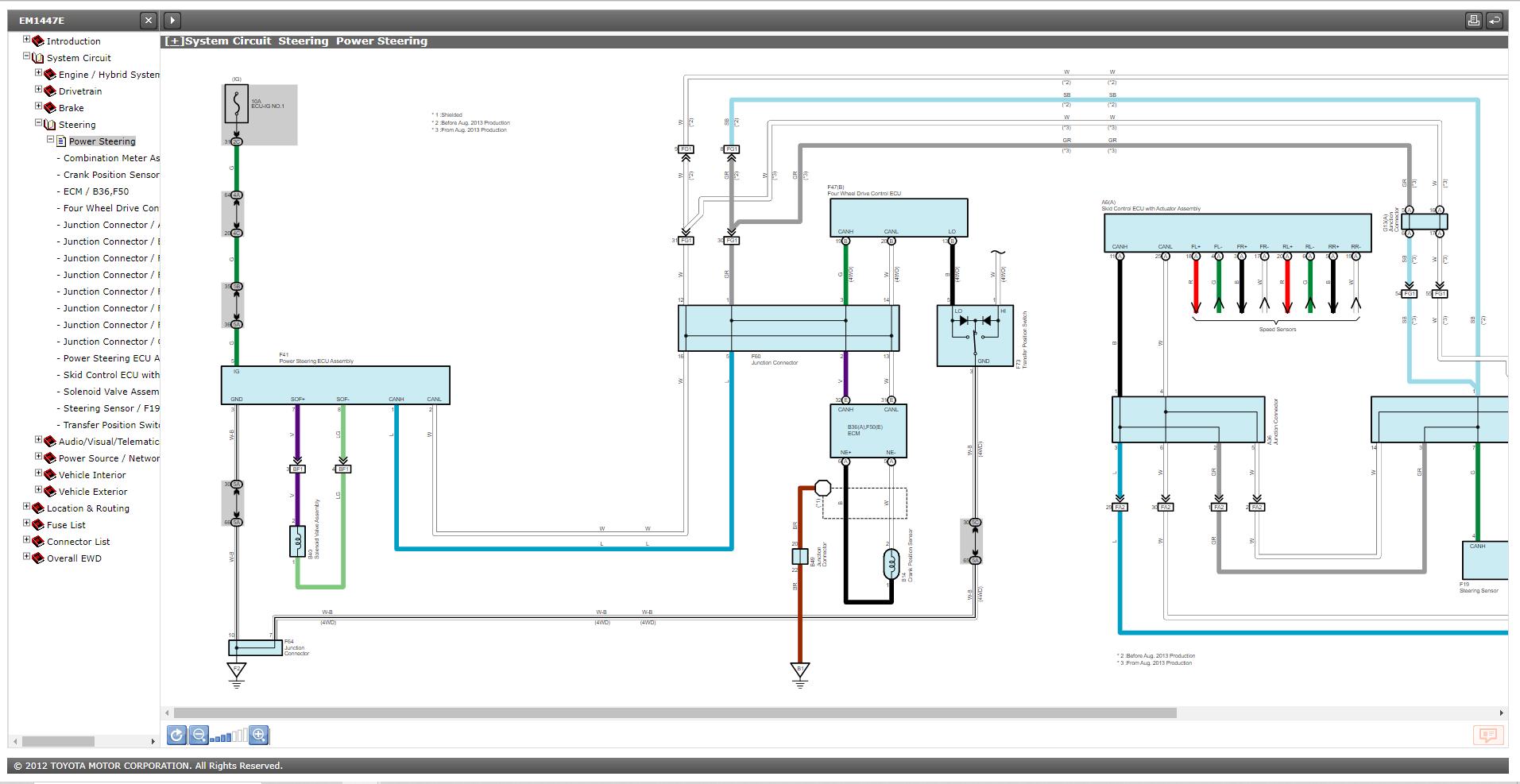This screenshot has width=1520, height=784.
Task: Zoom in on the wiring diagram
Action: click(x=259, y=735)
